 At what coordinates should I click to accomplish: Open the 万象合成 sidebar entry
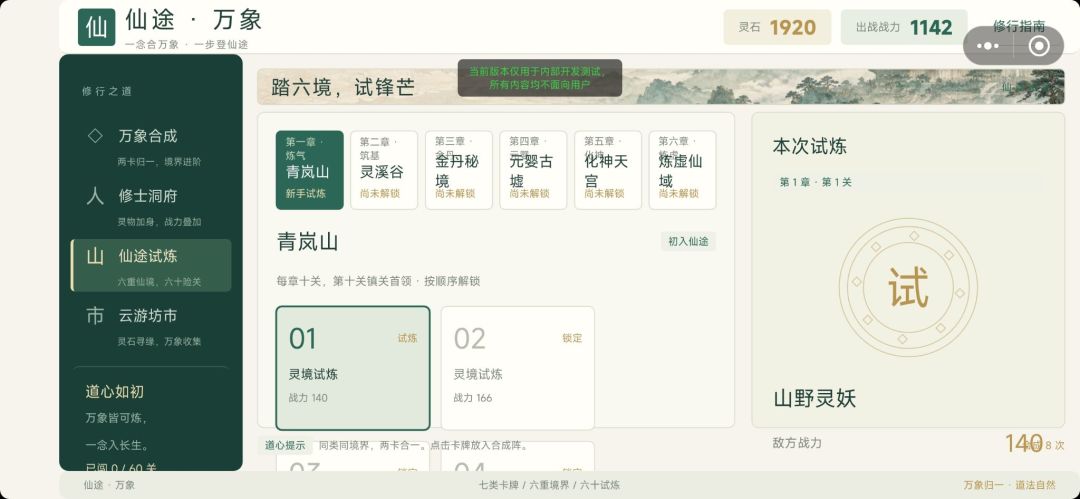tap(152, 145)
